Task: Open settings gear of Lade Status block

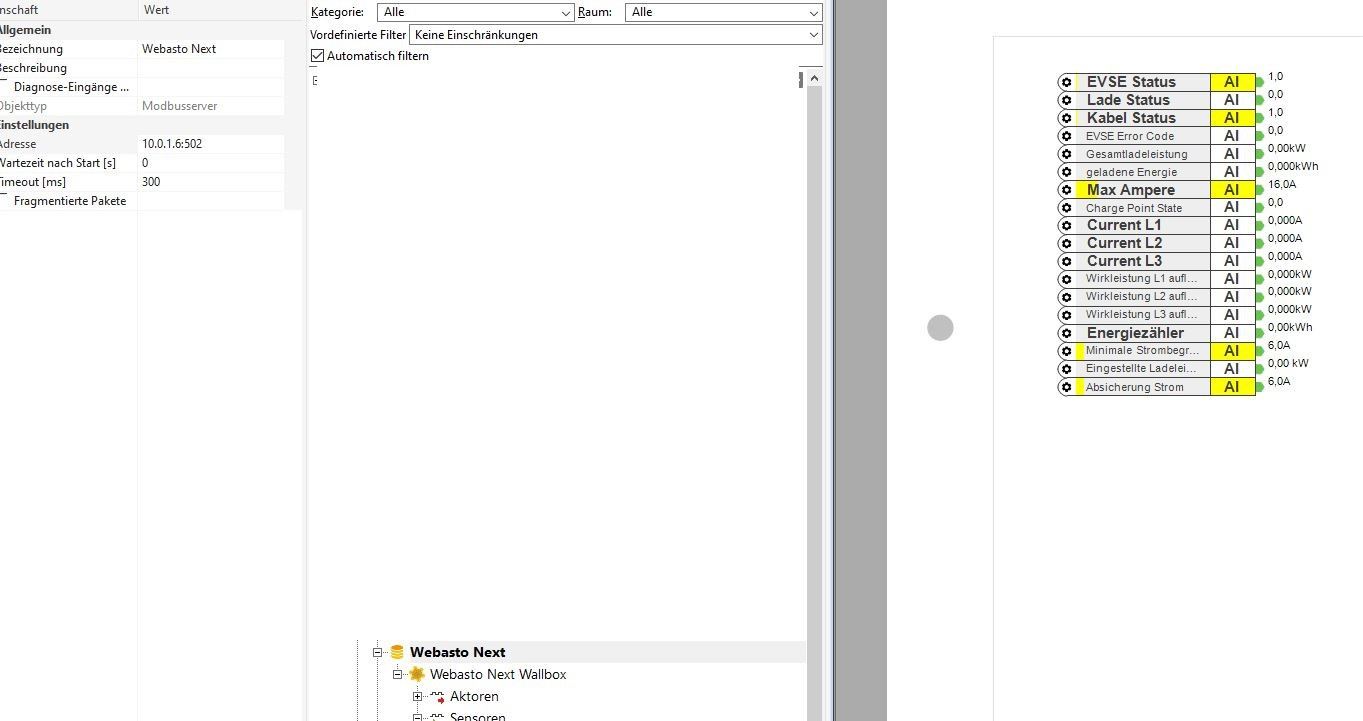Action: tap(1066, 100)
